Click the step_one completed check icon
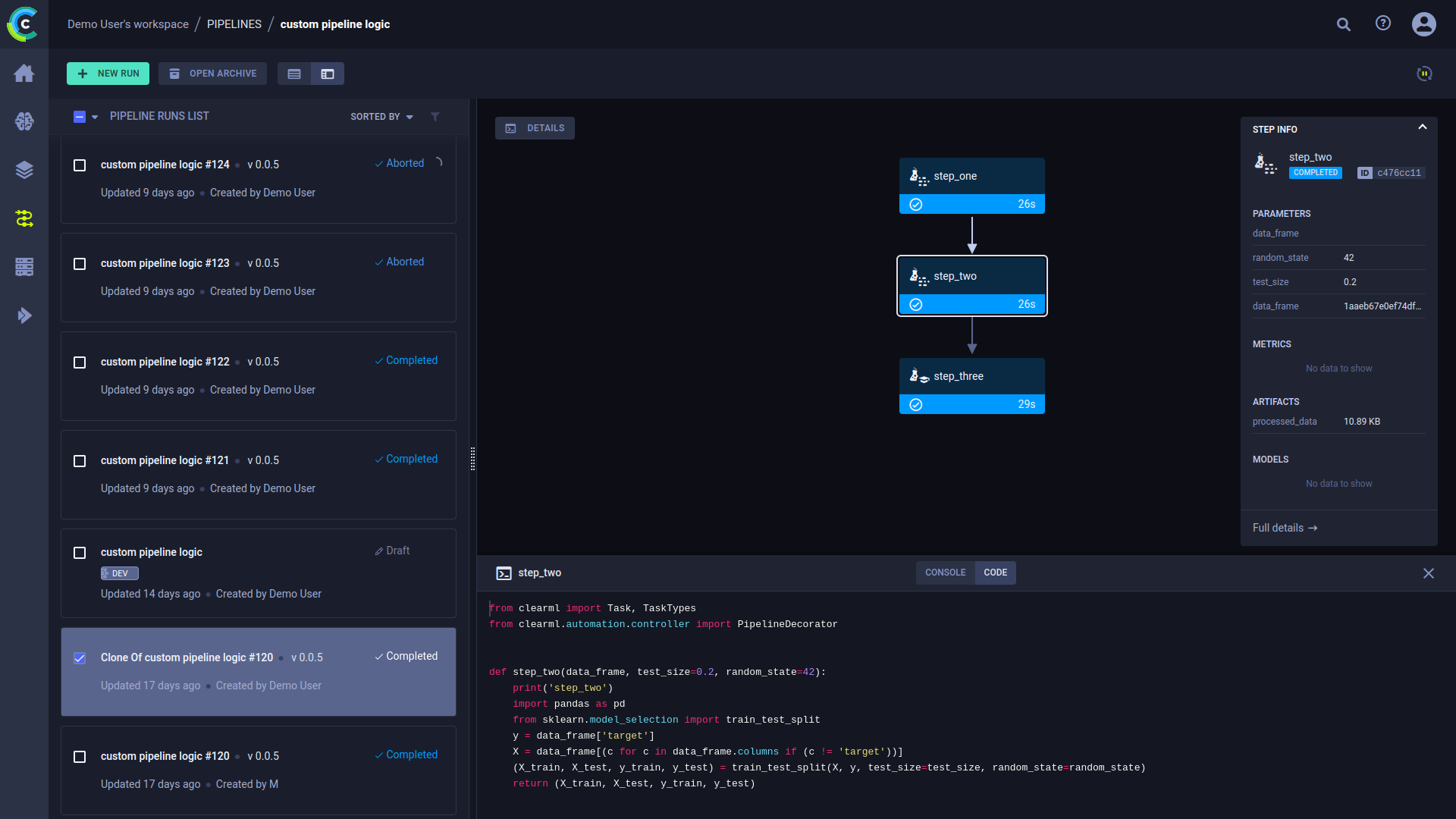Viewport: 1456px width, 819px height. coord(916,204)
